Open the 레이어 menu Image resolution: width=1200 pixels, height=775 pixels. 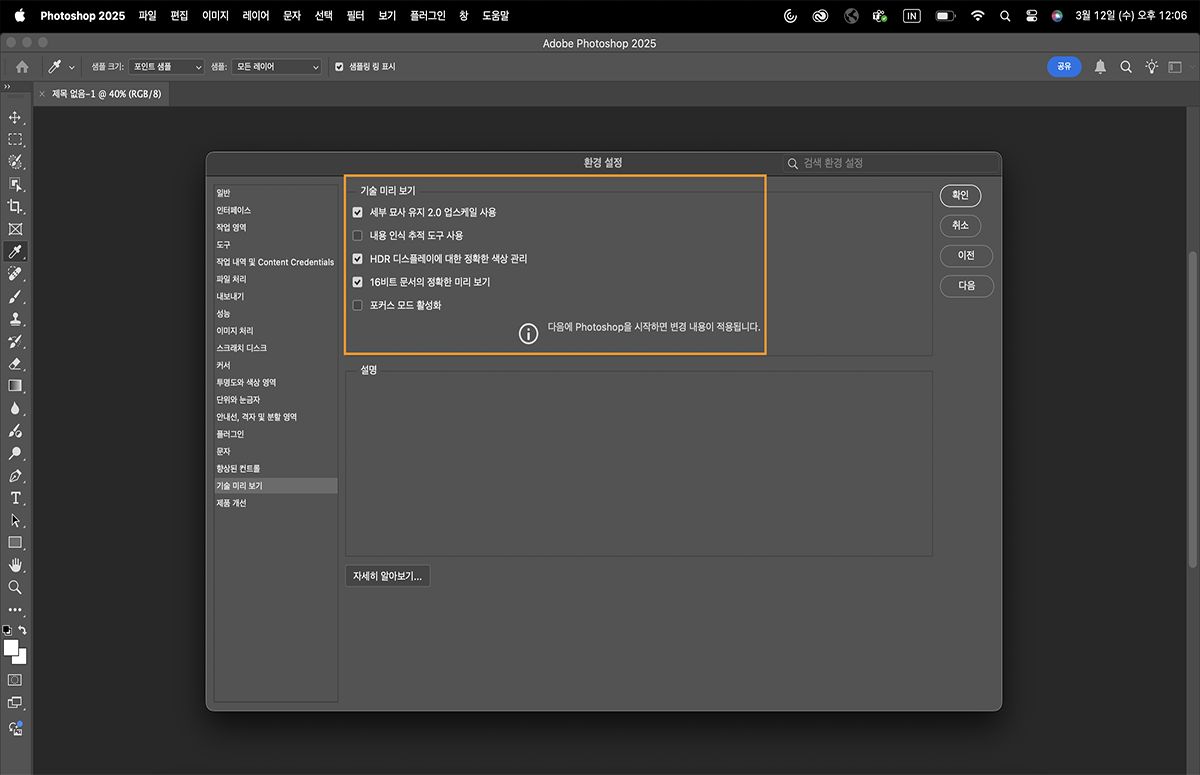coord(257,16)
